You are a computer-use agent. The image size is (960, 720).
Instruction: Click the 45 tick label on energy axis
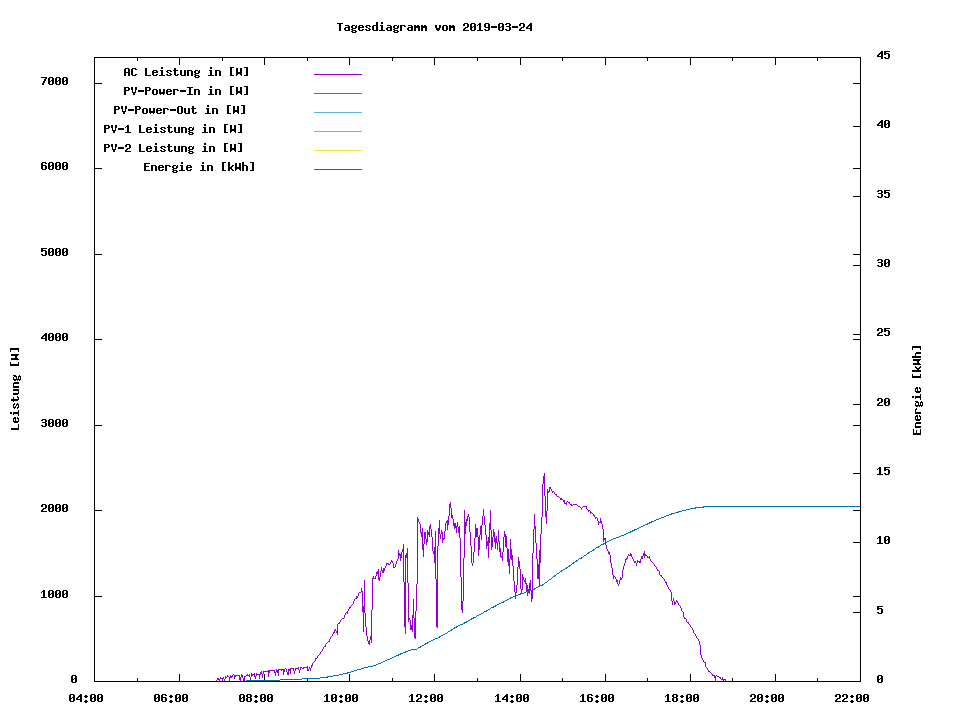tap(884, 55)
